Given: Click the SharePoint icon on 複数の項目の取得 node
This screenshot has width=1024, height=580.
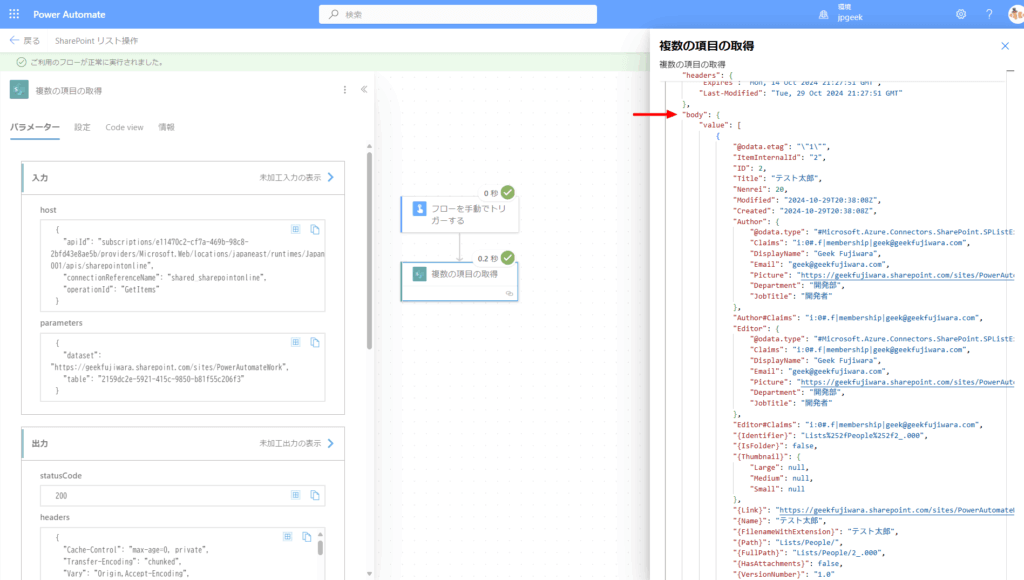Looking at the screenshot, I should point(419,274).
